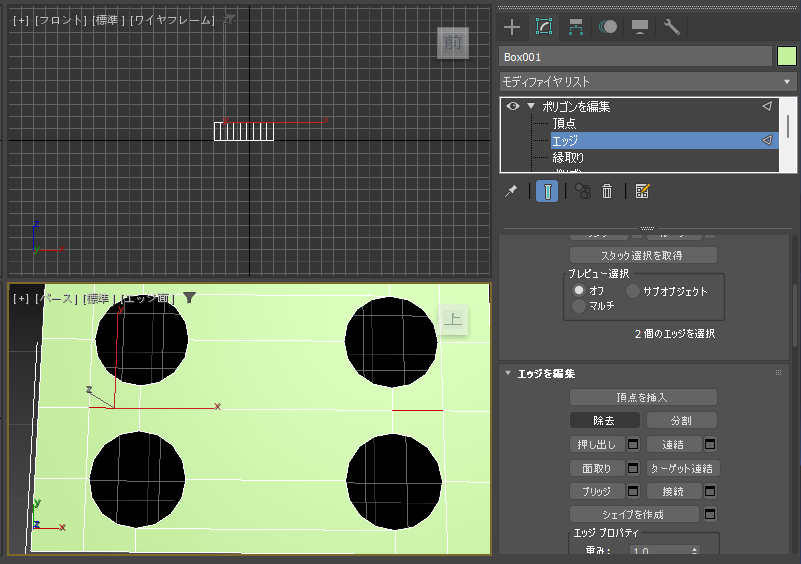Open Configure Modifier Sets icon

pyautogui.click(x=642, y=192)
